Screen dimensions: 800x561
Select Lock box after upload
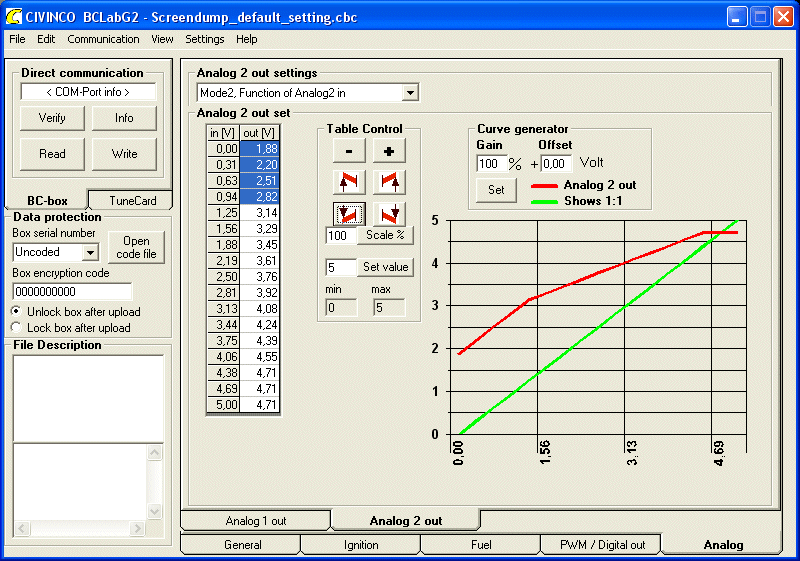click(70, 328)
